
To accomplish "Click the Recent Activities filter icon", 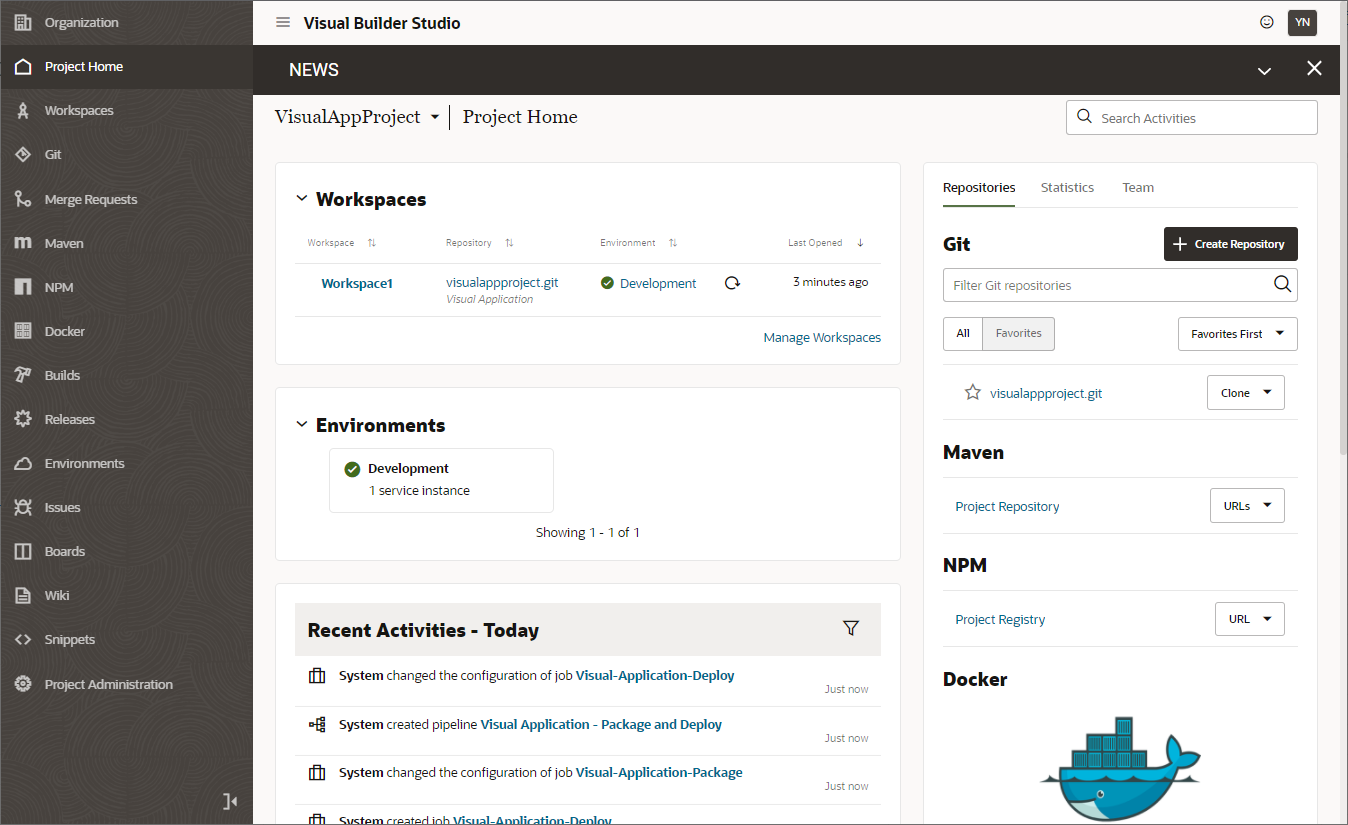I will pyautogui.click(x=851, y=628).
